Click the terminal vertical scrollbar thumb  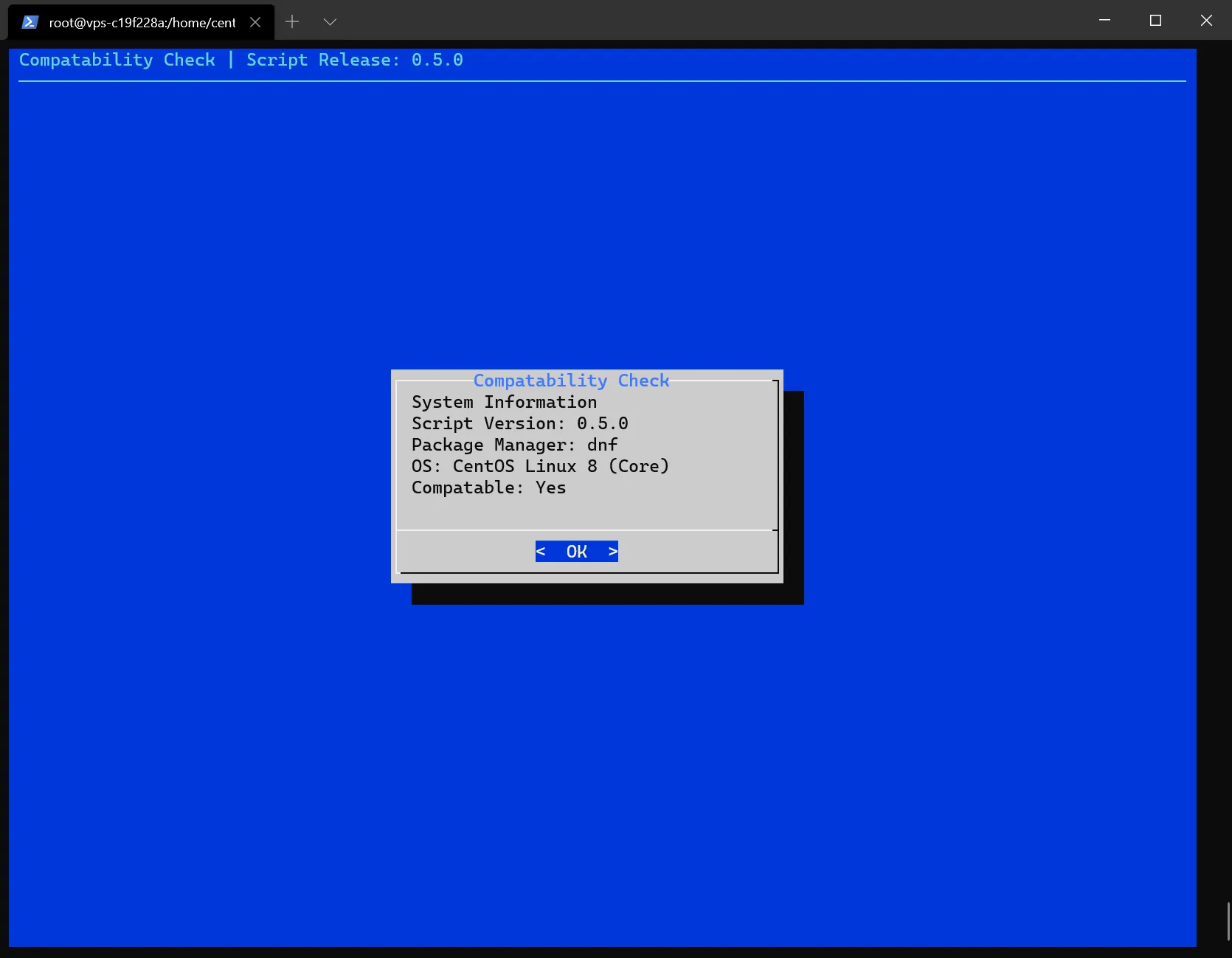pyautogui.click(x=1228, y=921)
